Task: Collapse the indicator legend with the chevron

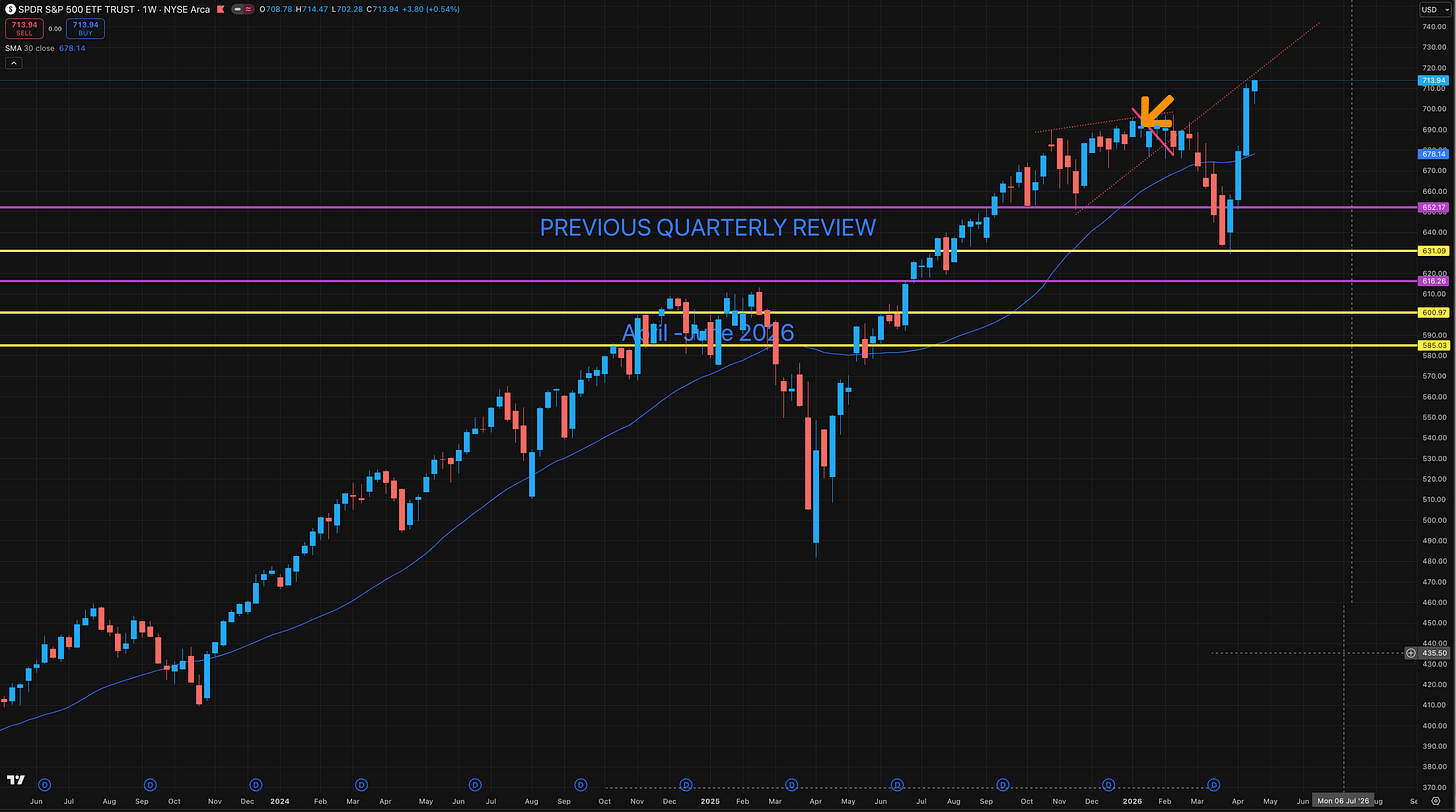Action: click(14, 63)
